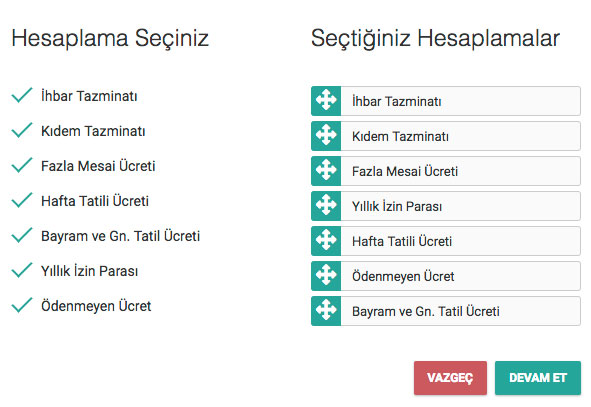Uncheck the Bayram ve Gn. Tatil Ücreti checkmark
Image resolution: width=591 pixels, height=407 pixels.
(x=22, y=236)
